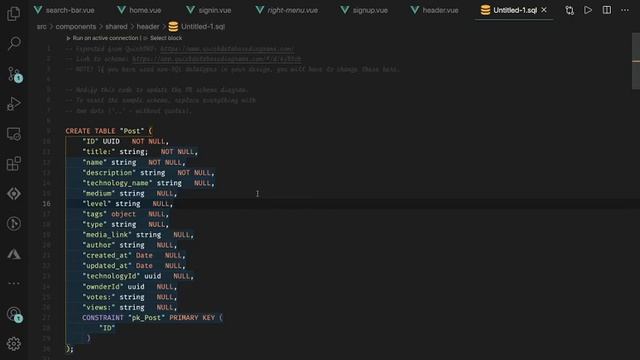Screen dimensions: 640x360
Task: Open the schema link URL on line 2
Action: coord(217,59)
